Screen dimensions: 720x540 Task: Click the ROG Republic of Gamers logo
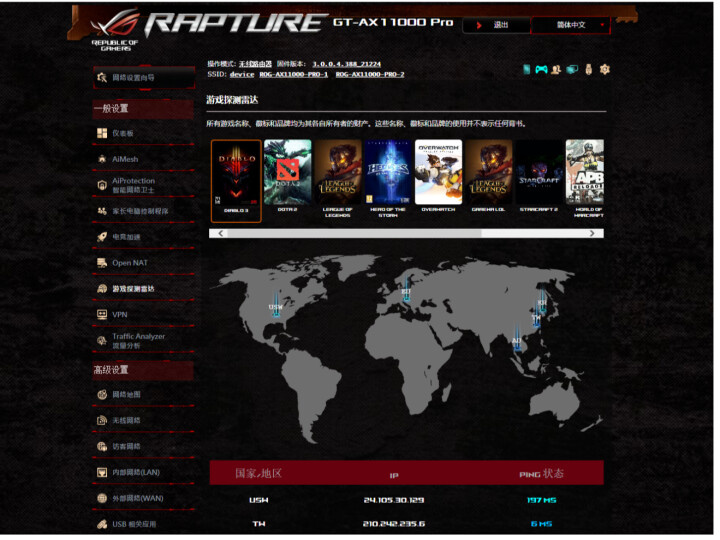click(115, 31)
